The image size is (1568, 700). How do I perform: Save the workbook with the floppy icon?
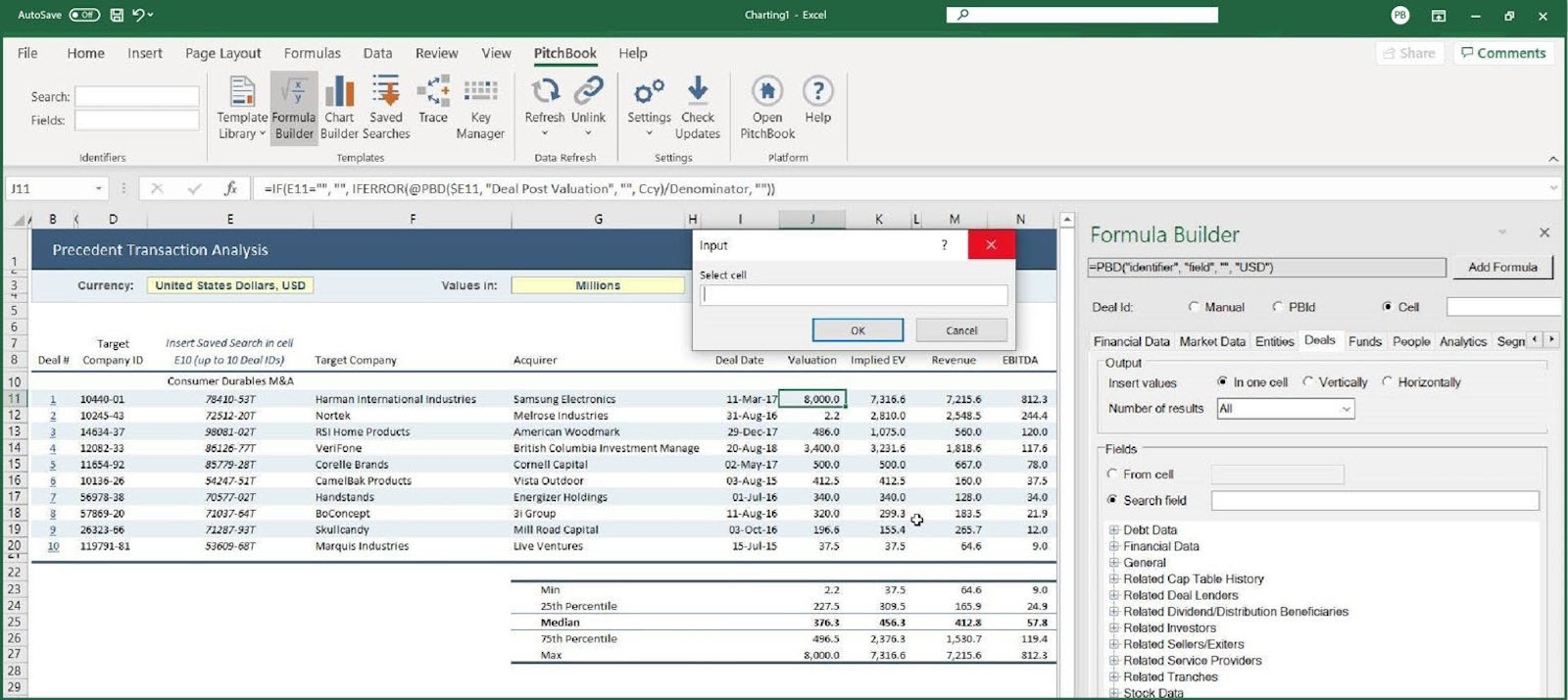tap(117, 15)
